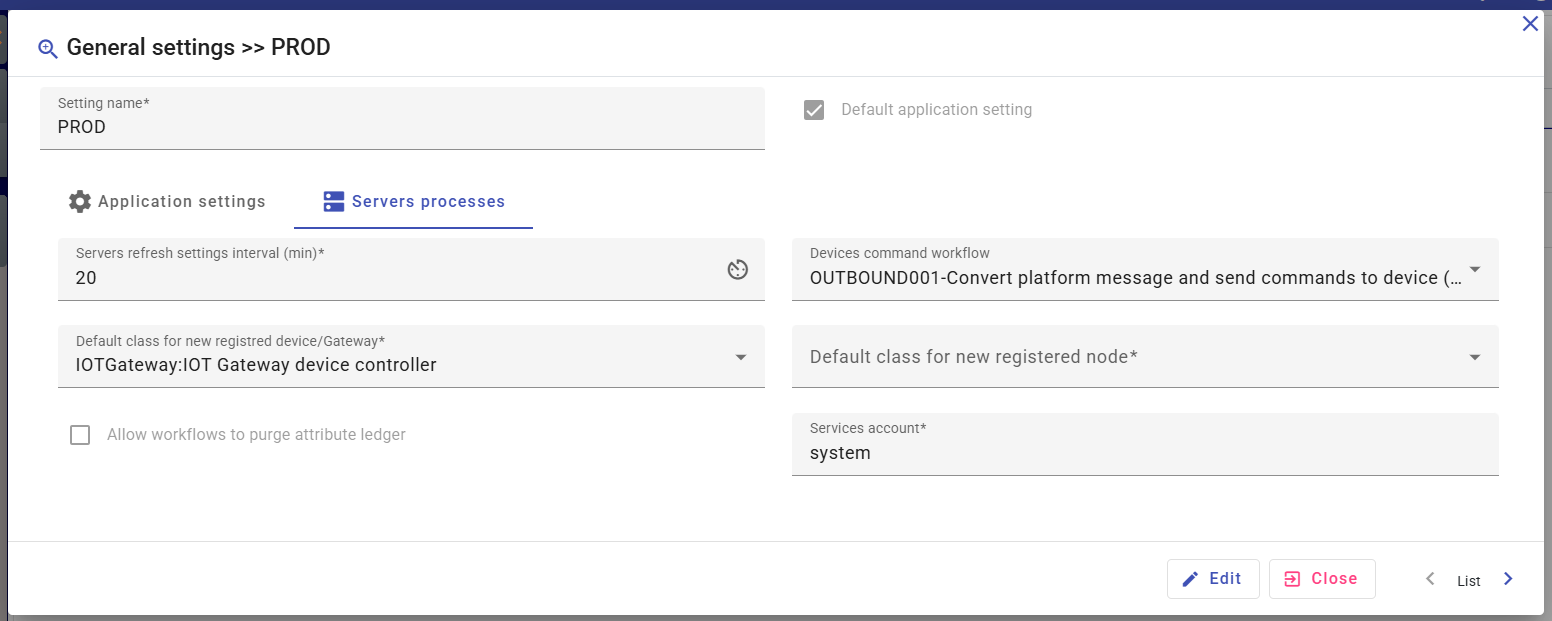Click the exit icon on the Close button
This screenshot has height=621, width=1552.
[x=1292, y=579]
